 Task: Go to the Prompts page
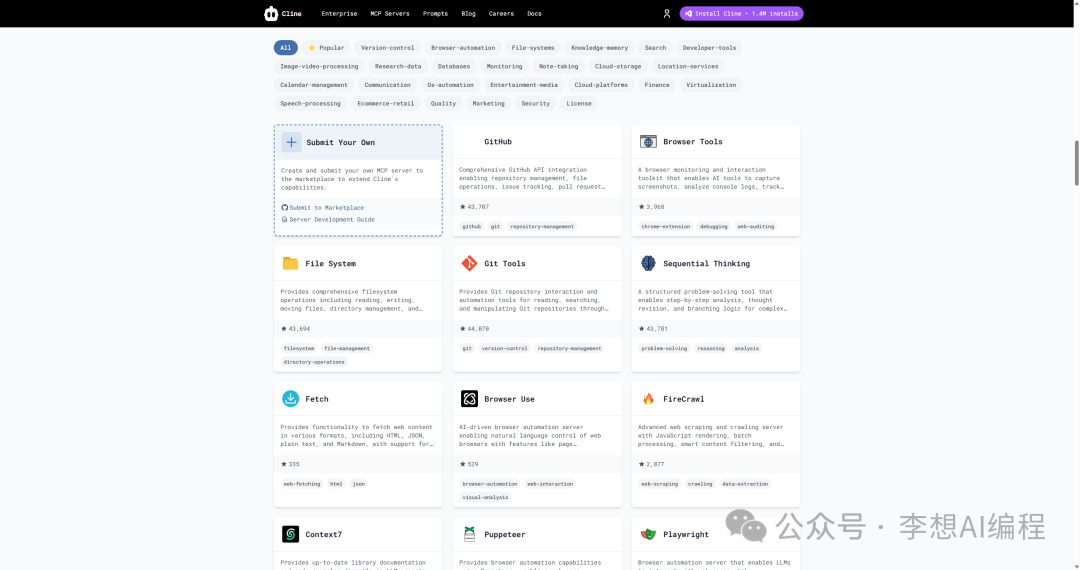(x=435, y=13)
